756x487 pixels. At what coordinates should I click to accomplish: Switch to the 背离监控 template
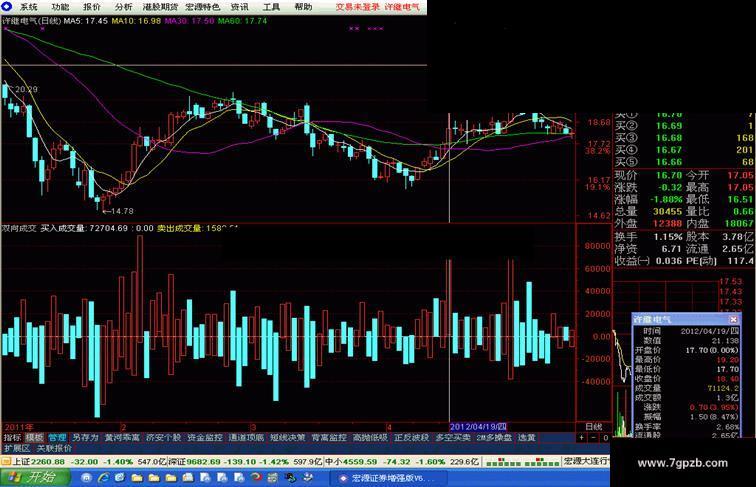[x=329, y=438]
